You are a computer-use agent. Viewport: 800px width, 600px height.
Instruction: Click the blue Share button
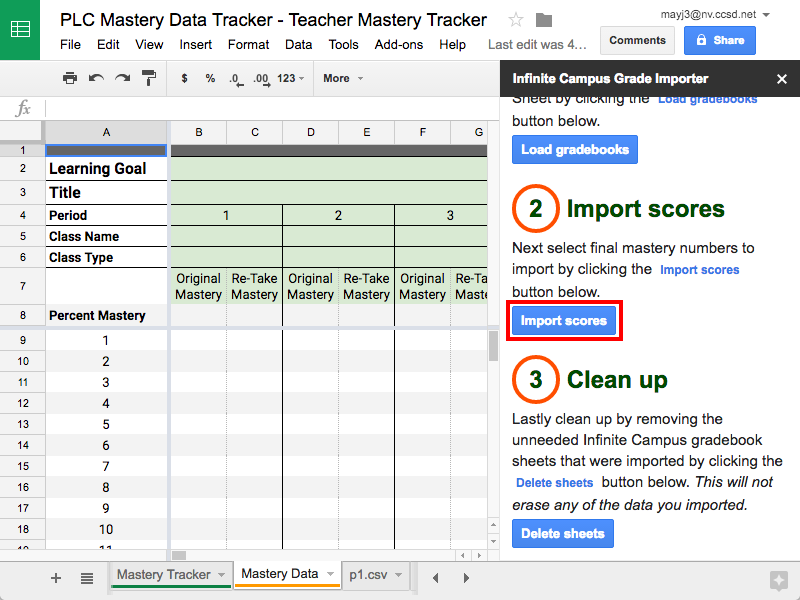(x=719, y=40)
